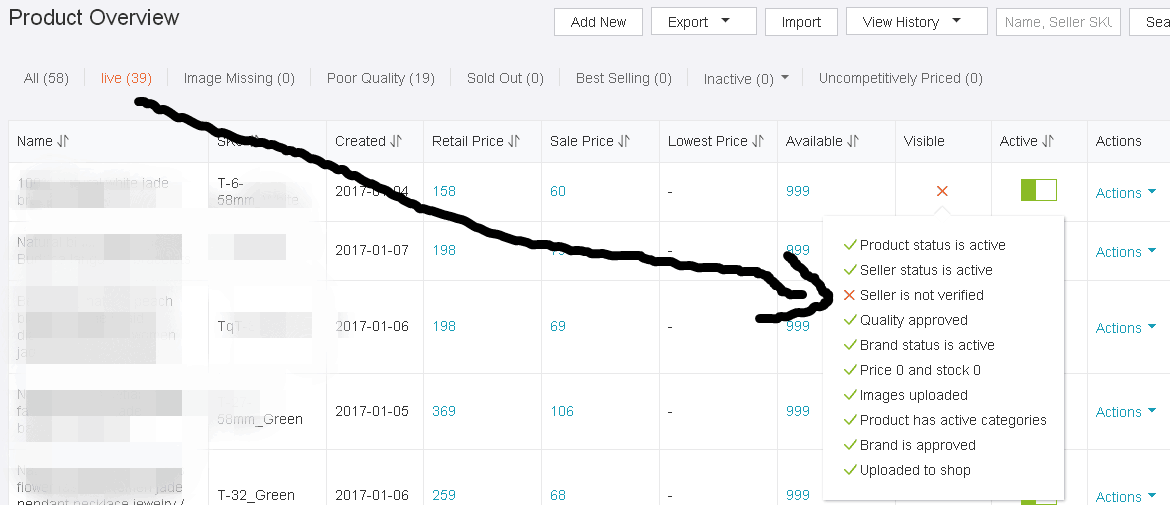
Task: Expand Inactive (0) filter dropdown
Action: click(746, 78)
